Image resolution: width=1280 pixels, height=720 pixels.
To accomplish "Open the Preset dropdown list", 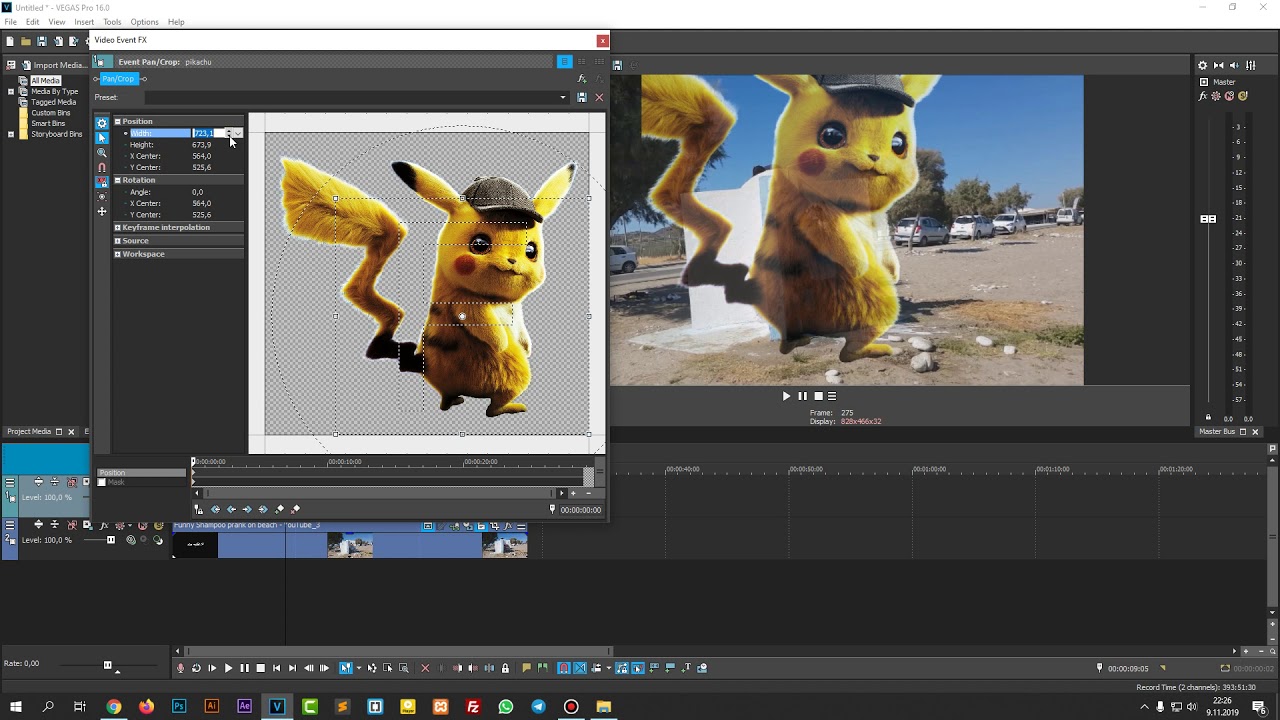I will [563, 97].
